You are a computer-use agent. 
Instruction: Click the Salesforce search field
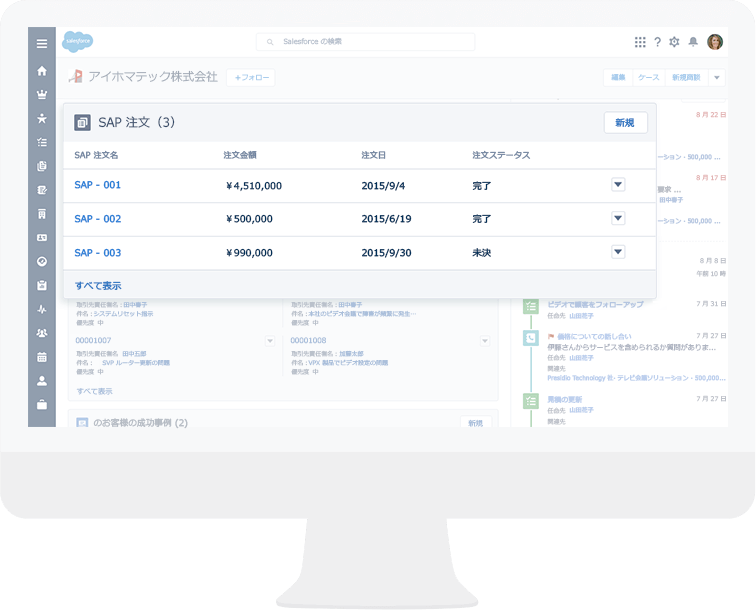click(365, 42)
